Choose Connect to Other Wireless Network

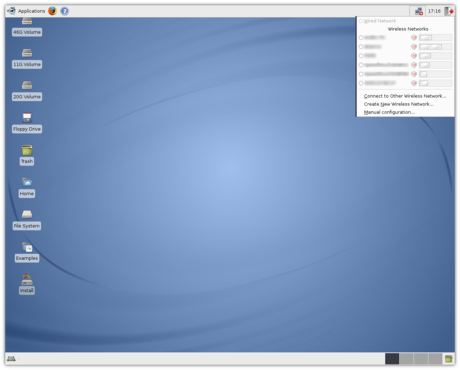tap(405, 96)
